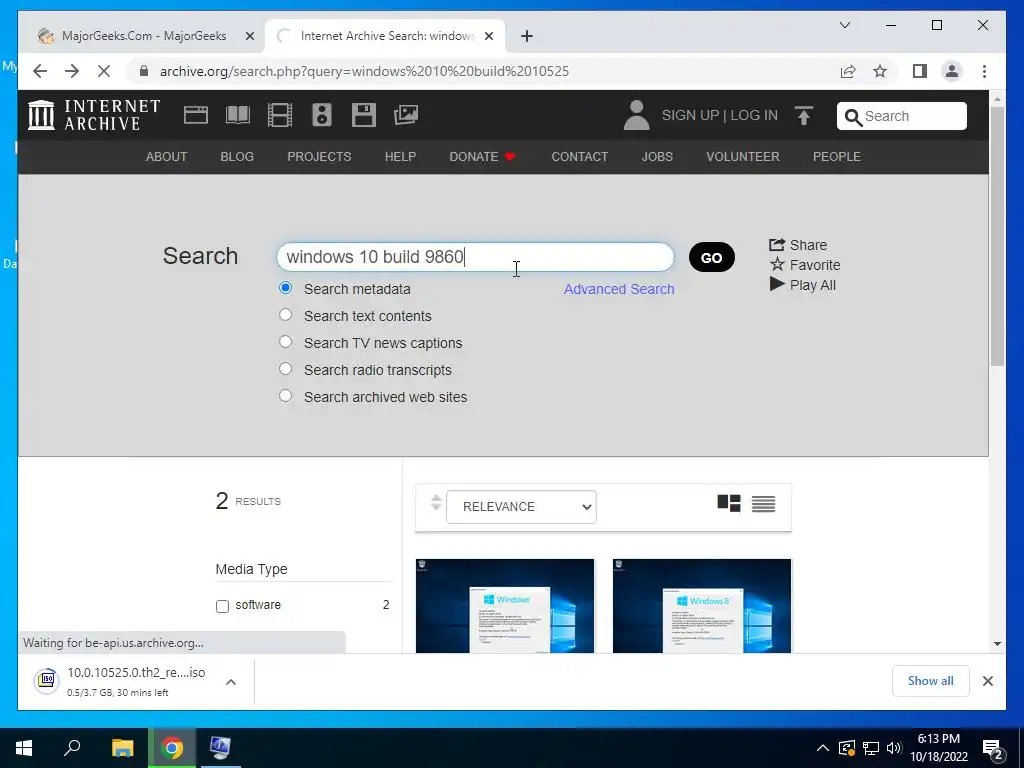Click the LOG IN link
This screenshot has width=1024, height=768.
tap(754, 116)
